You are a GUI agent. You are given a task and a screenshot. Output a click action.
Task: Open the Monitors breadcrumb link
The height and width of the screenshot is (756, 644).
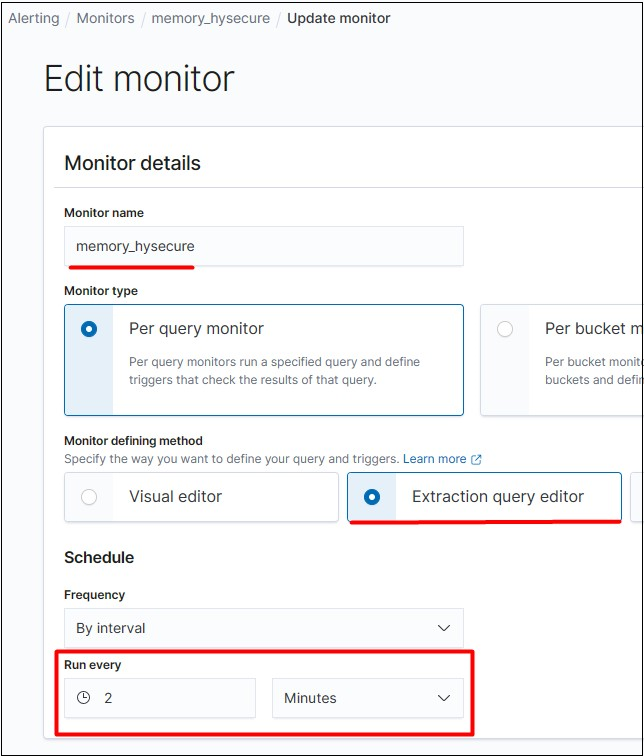pos(105,18)
